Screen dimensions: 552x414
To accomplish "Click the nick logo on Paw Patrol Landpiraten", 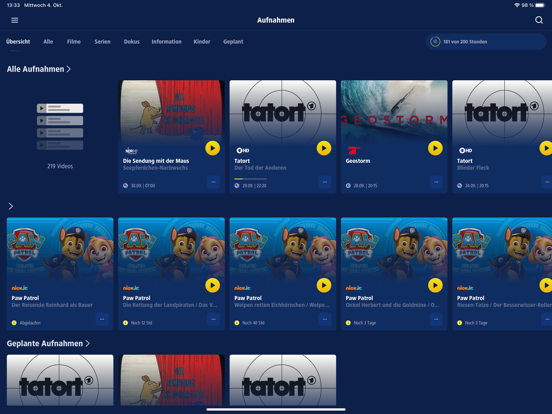I will 131,288.
